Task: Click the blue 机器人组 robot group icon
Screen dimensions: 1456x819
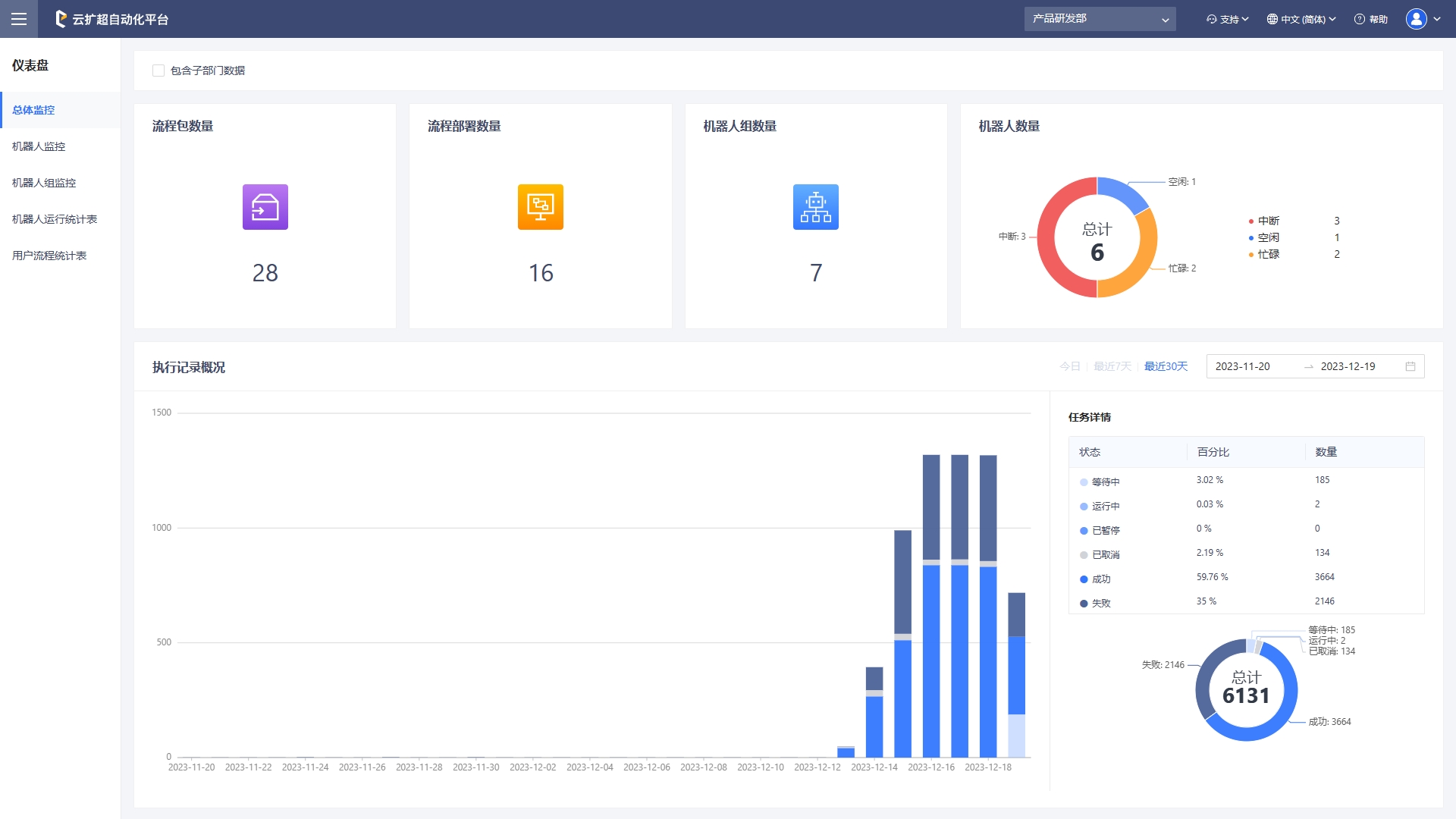Action: point(816,207)
